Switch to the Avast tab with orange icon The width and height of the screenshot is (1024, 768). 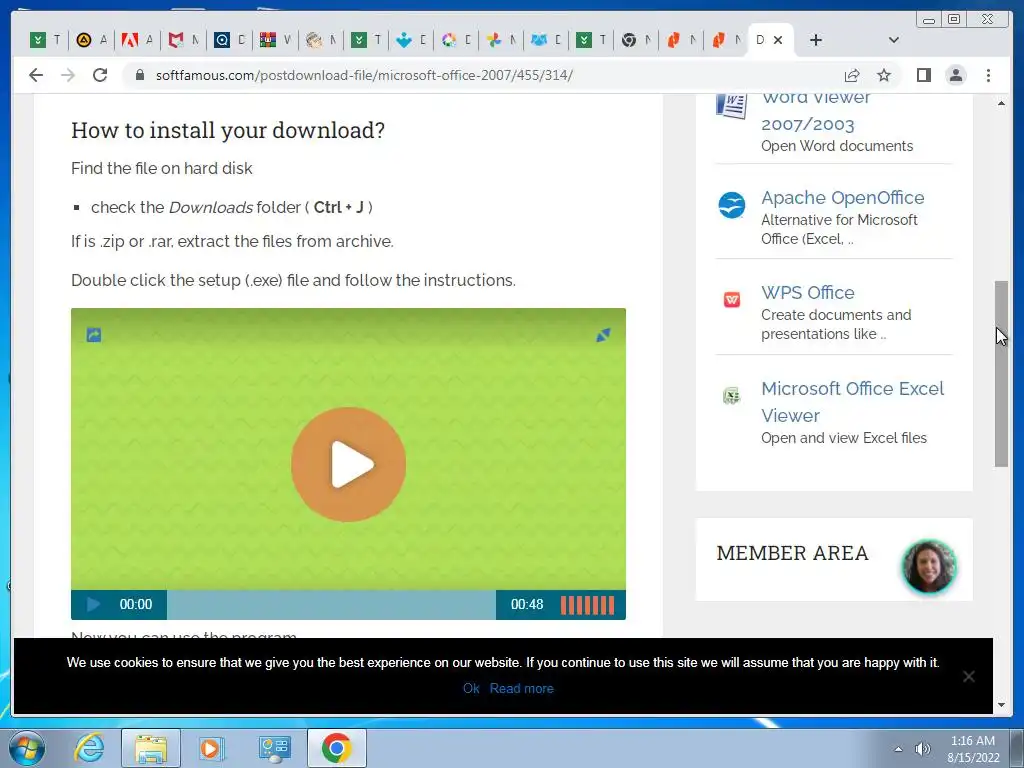pyautogui.click(x=84, y=40)
